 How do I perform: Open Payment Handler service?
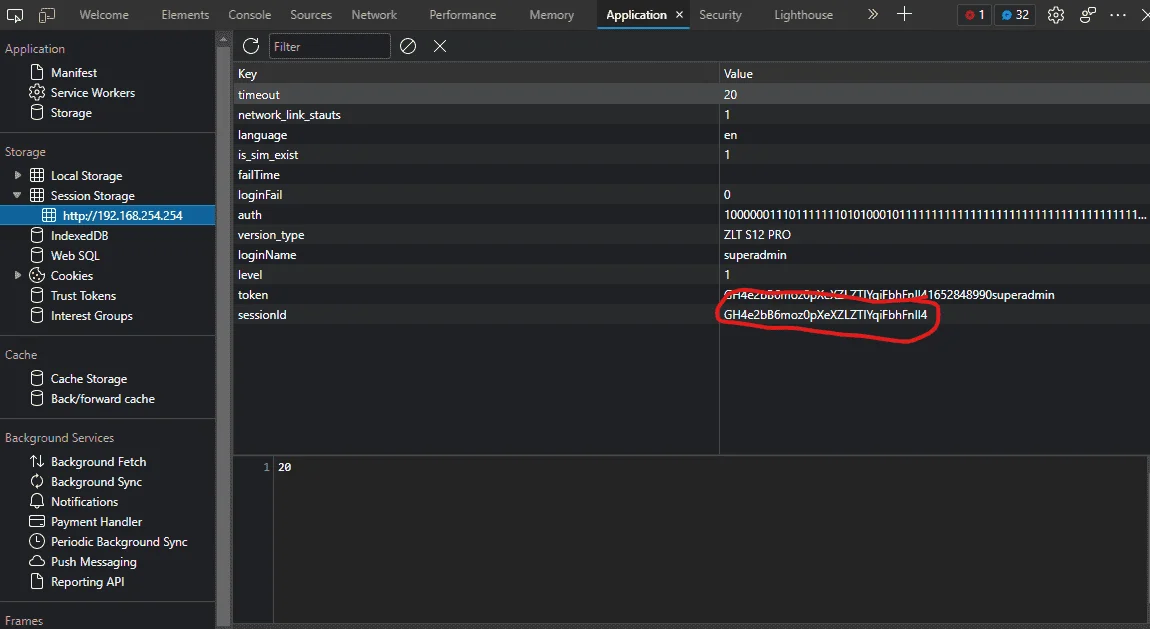(96, 521)
